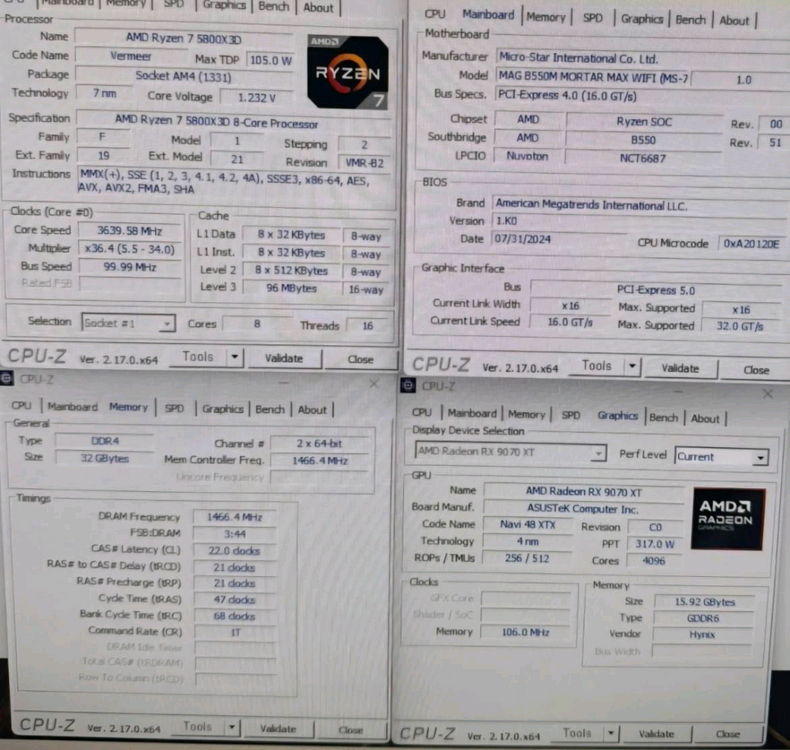Switch to Bench tab in CPU window
The image size is (790, 750).
pyautogui.click(x=274, y=7)
